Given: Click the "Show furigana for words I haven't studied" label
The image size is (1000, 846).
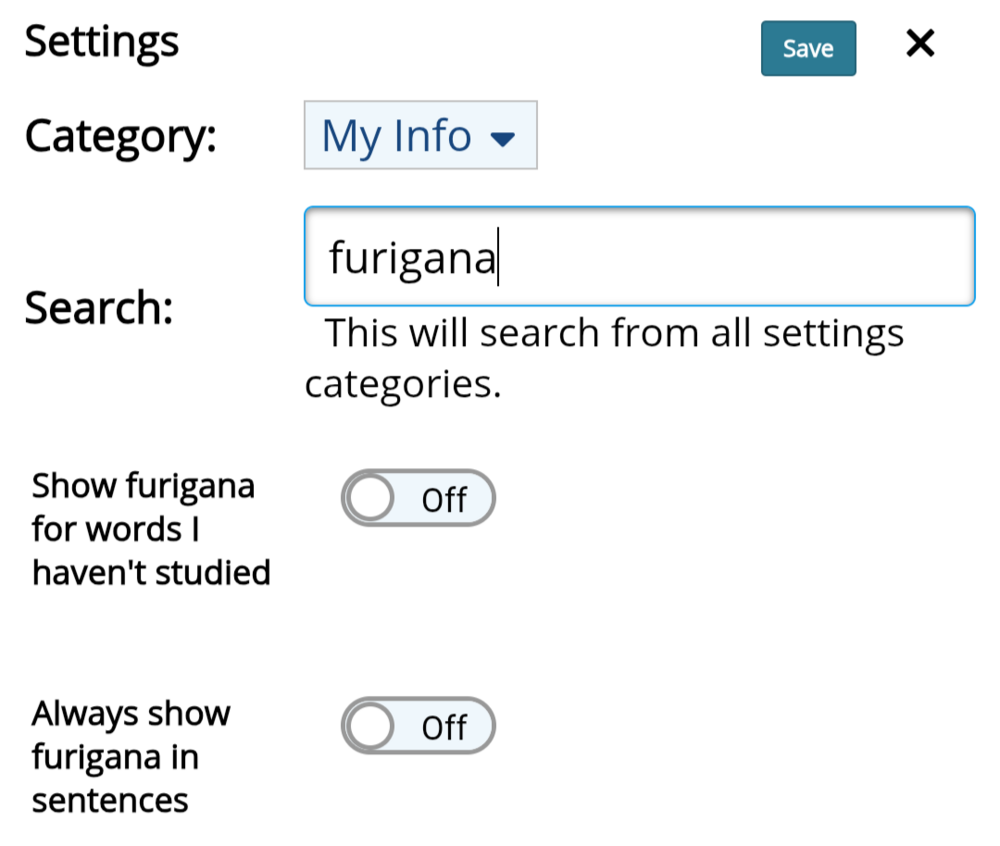Looking at the screenshot, I should 150,529.
